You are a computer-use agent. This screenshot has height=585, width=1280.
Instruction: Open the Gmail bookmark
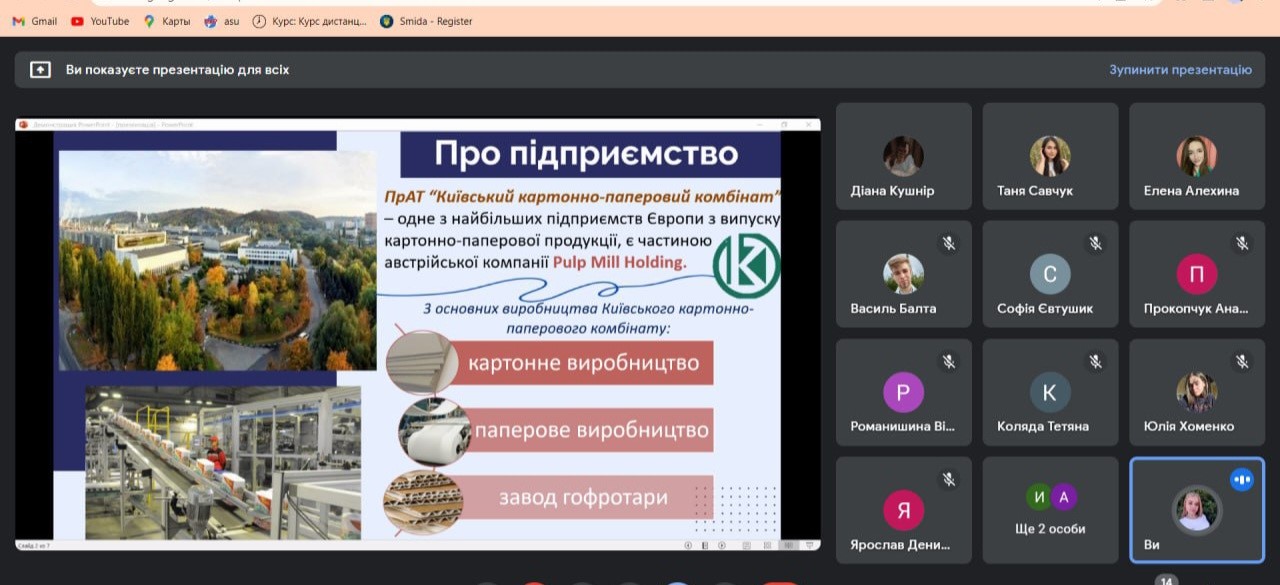point(34,21)
